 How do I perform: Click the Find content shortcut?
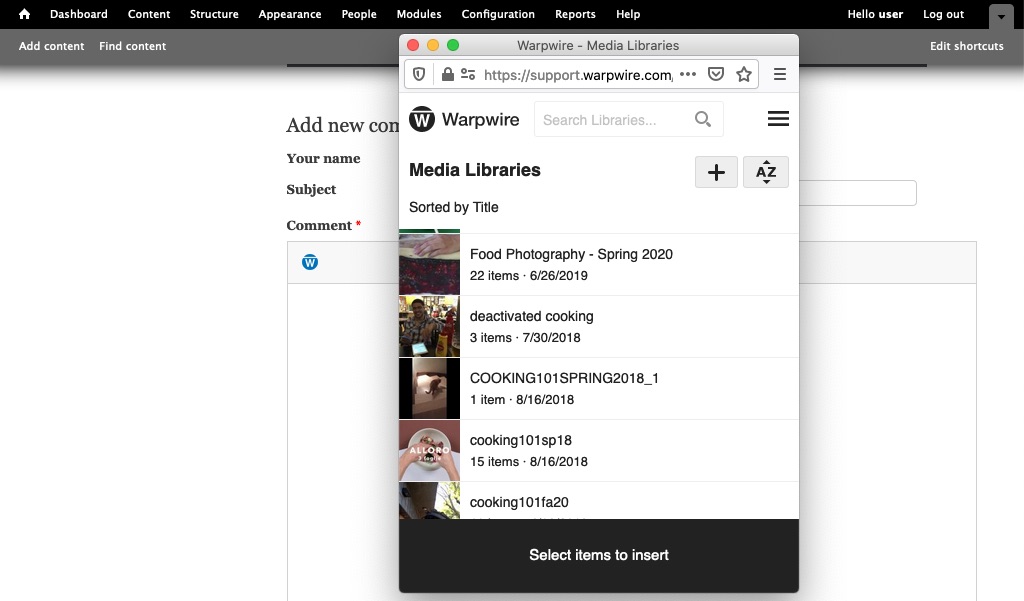coord(133,46)
